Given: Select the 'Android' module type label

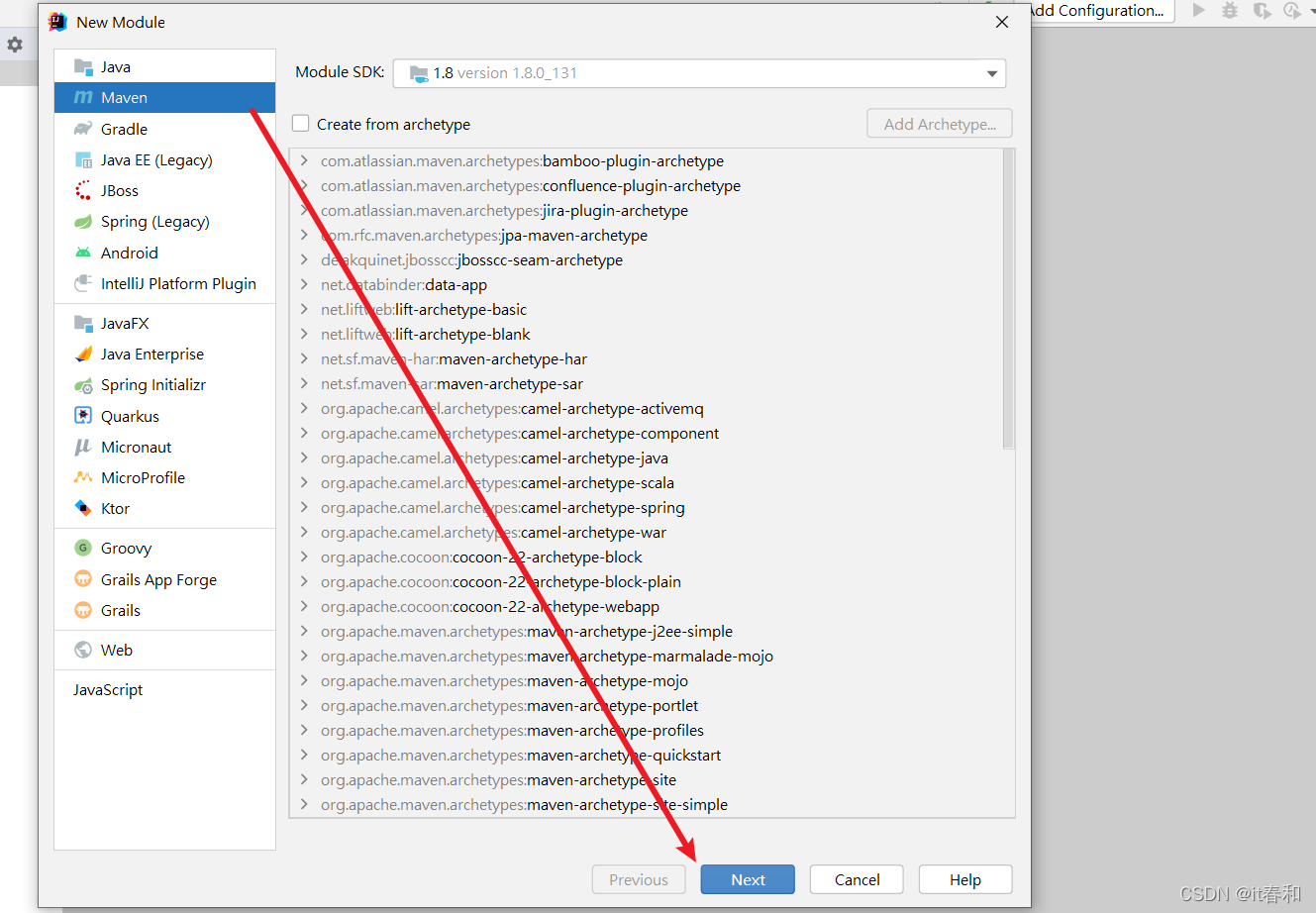Looking at the screenshot, I should coord(130,253).
